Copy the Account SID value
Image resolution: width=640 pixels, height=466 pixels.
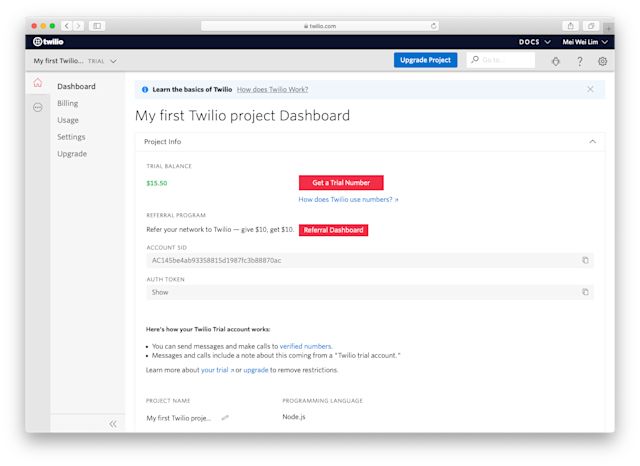[585, 260]
